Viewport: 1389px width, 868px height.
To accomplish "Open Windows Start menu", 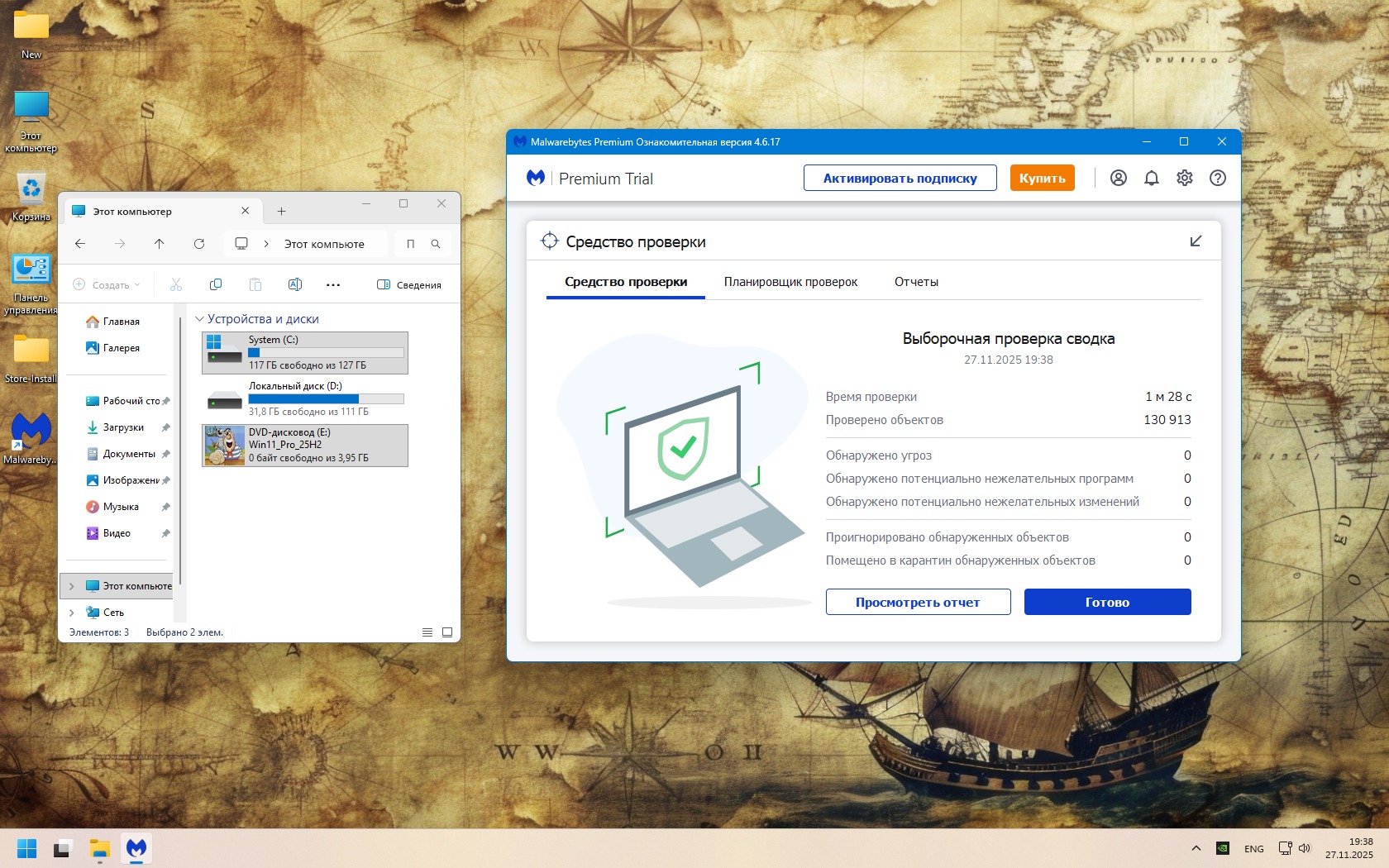I will point(27,848).
